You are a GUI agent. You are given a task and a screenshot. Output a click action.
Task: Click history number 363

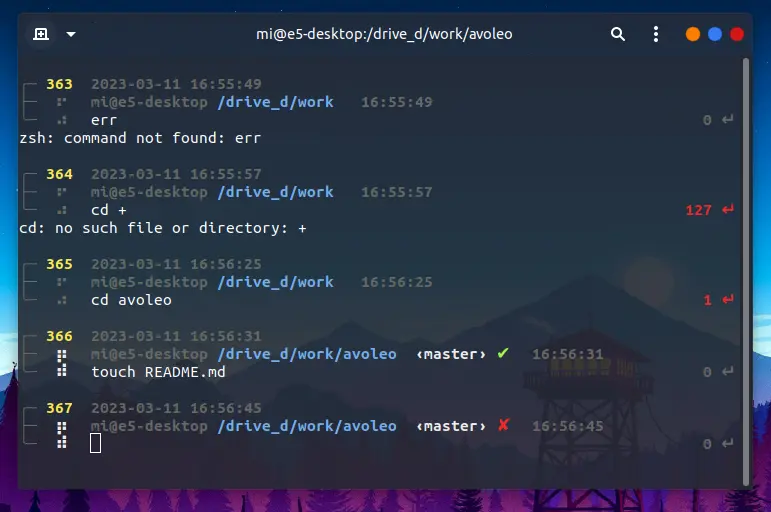click(59, 84)
